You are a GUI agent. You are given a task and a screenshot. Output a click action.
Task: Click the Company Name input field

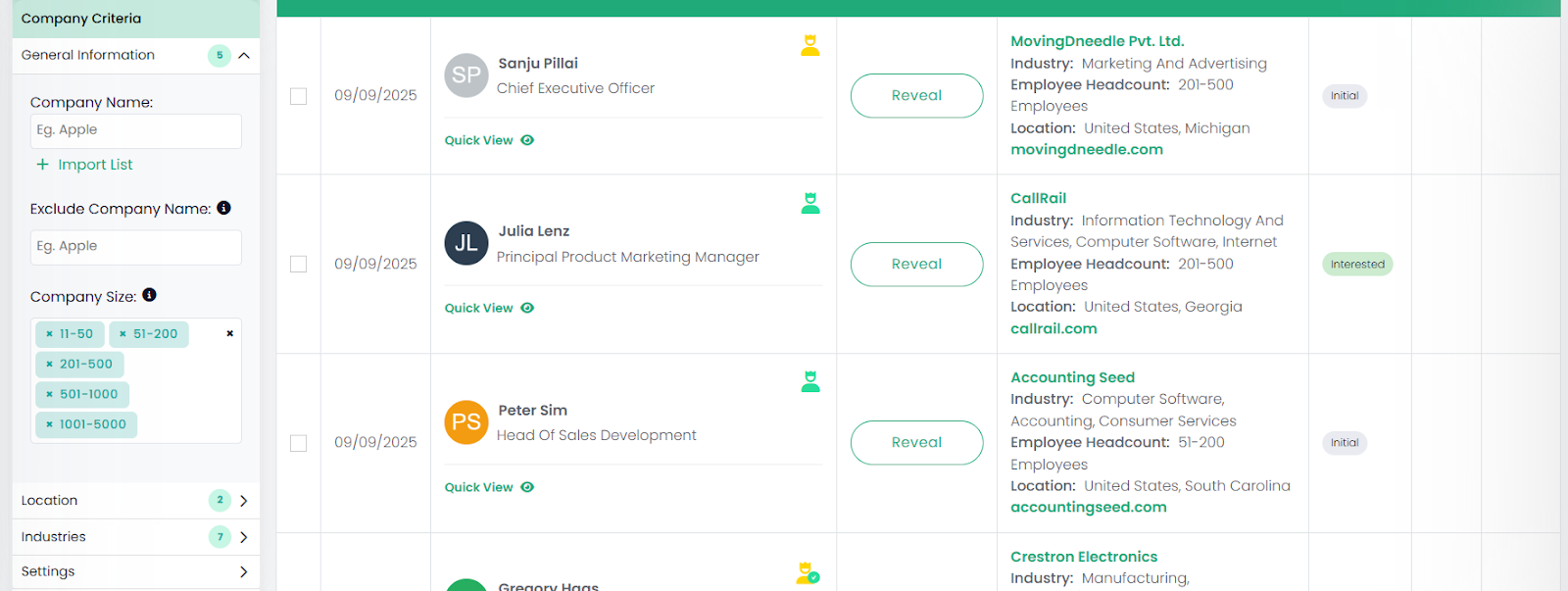136,130
